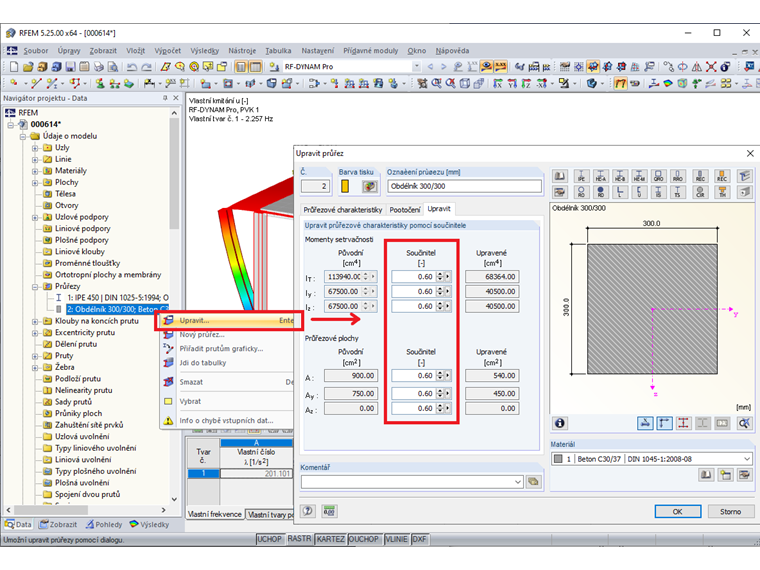Click the Storno button
Image resolution: width=760 pixels, height=570 pixels.
coord(730,511)
